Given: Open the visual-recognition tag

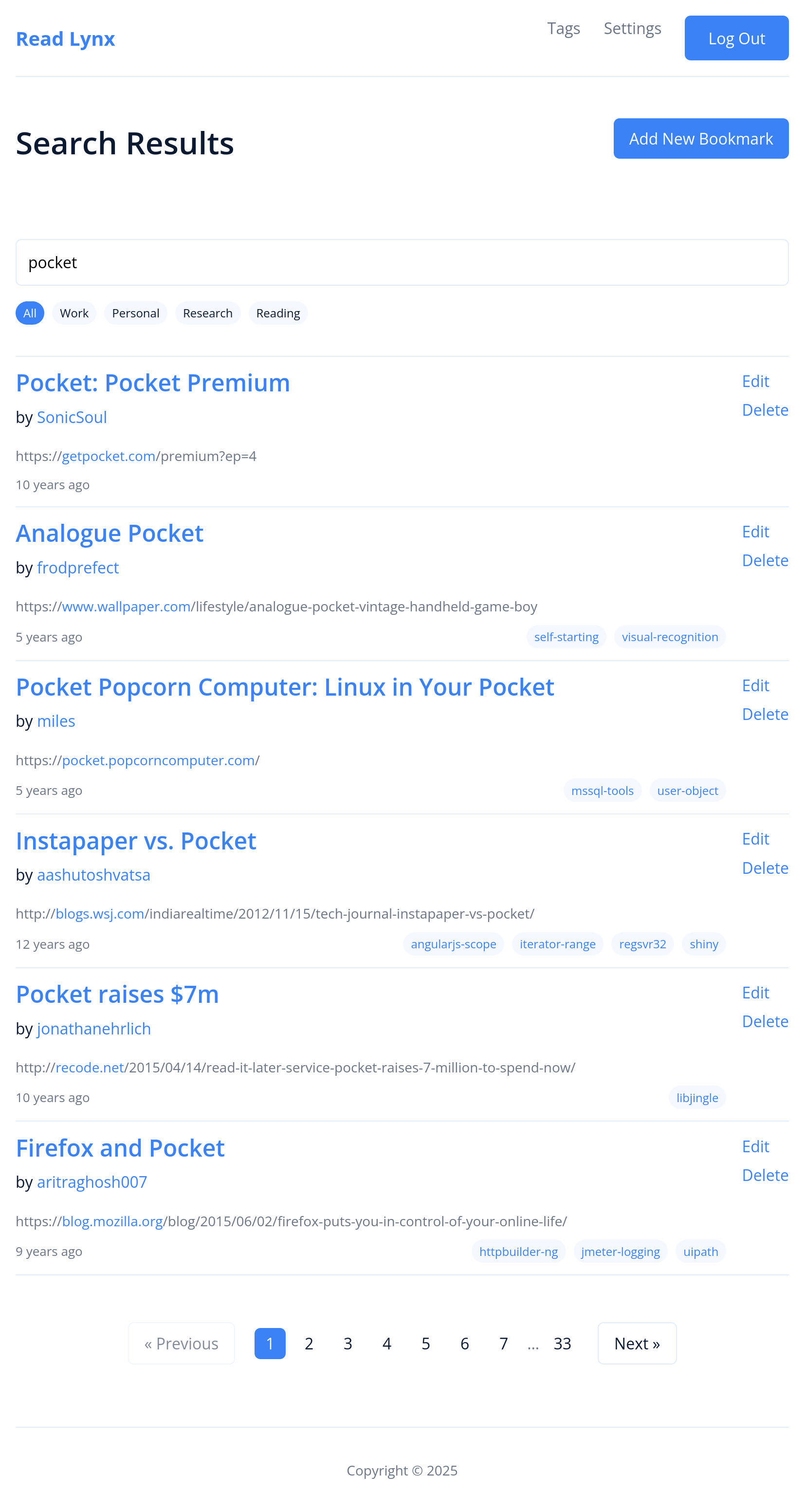Looking at the screenshot, I should pos(670,637).
